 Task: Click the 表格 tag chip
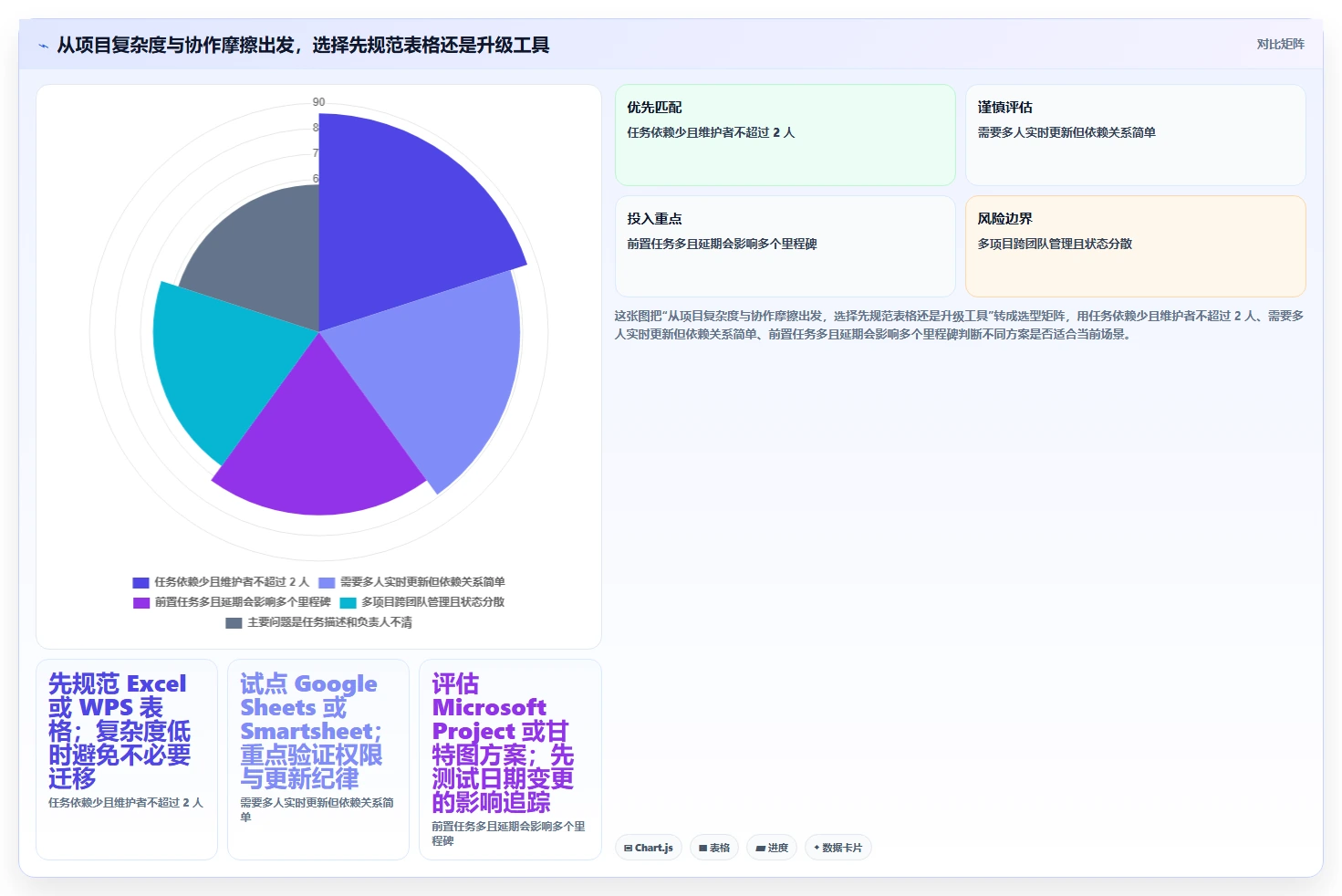pos(714,848)
